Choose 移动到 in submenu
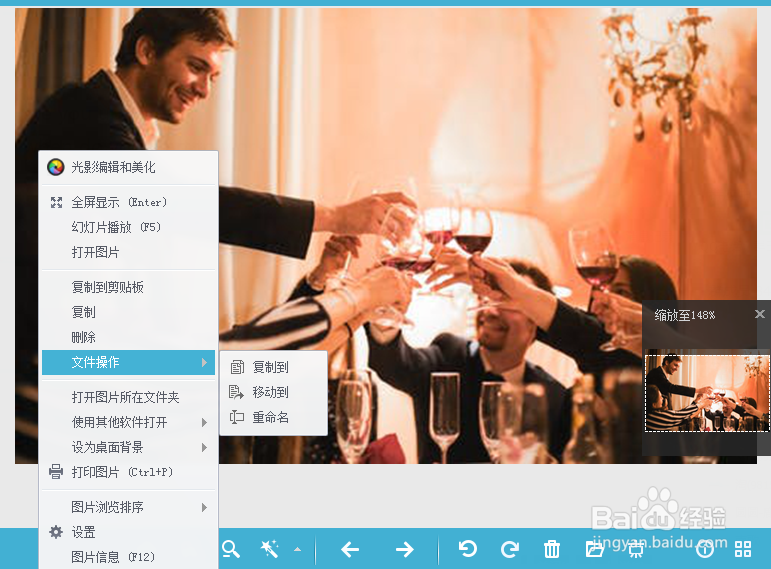 tap(273, 392)
